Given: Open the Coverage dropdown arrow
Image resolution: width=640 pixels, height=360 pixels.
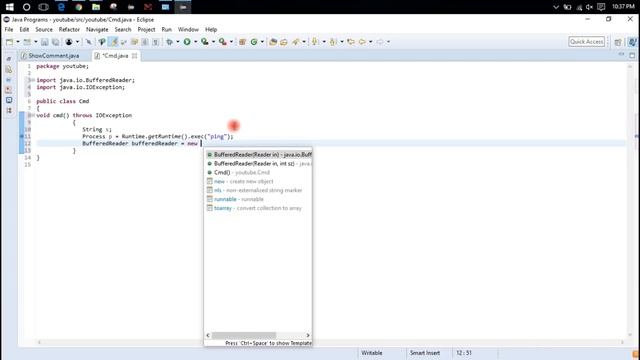Looking at the screenshot, I should tap(213, 42).
